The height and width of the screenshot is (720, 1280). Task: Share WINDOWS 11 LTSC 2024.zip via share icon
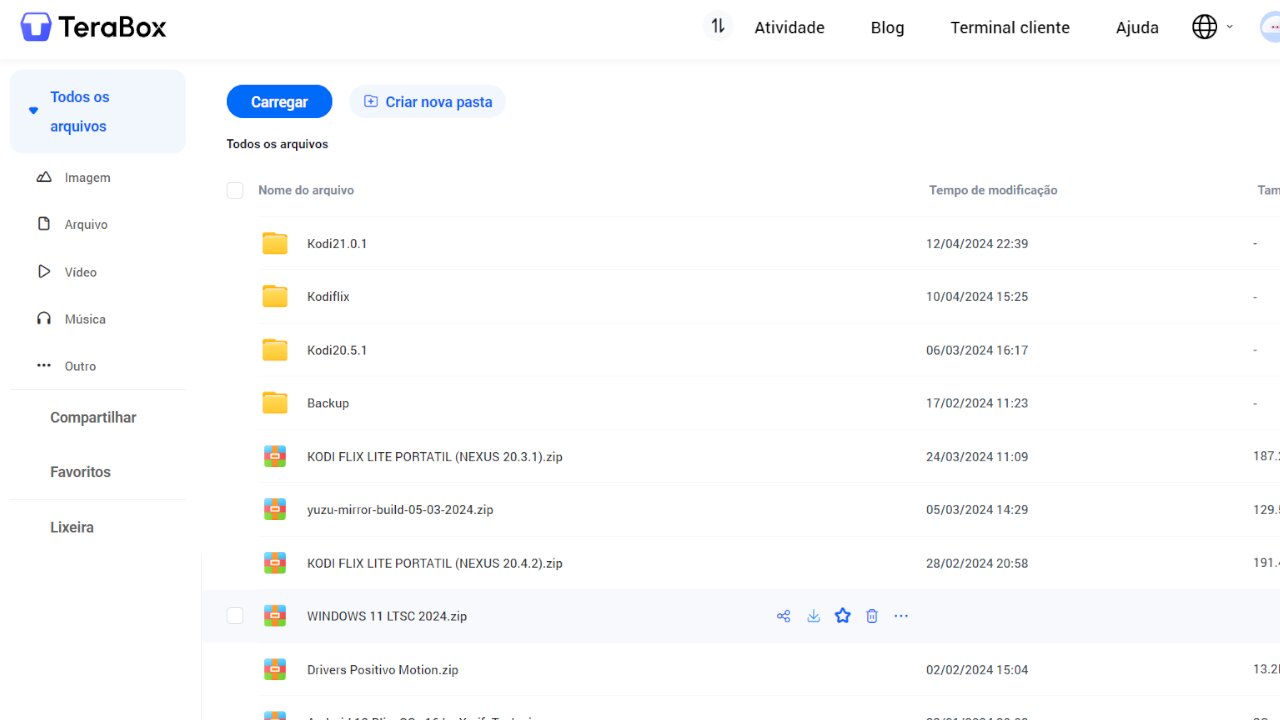click(784, 616)
